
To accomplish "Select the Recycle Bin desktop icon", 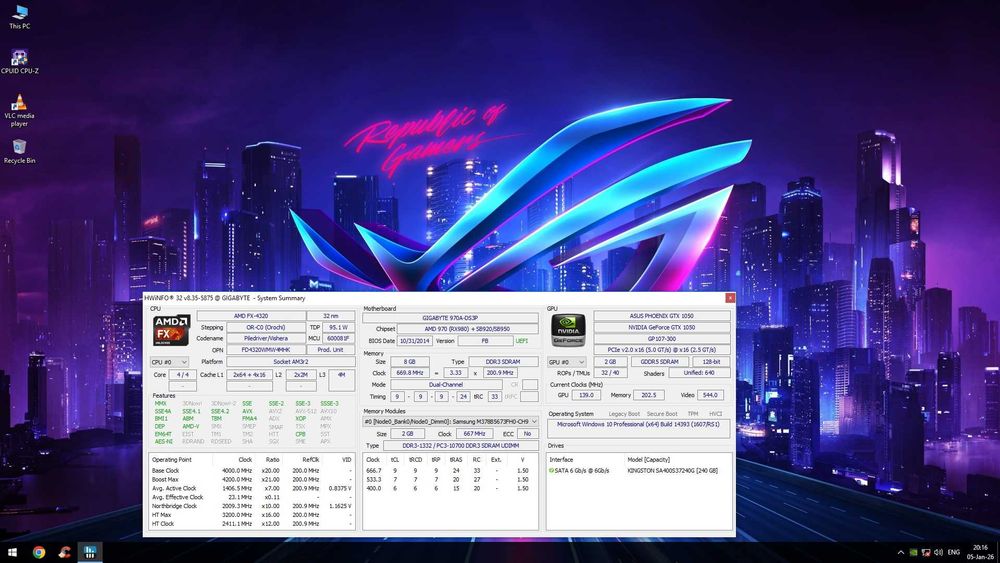I will [19, 152].
